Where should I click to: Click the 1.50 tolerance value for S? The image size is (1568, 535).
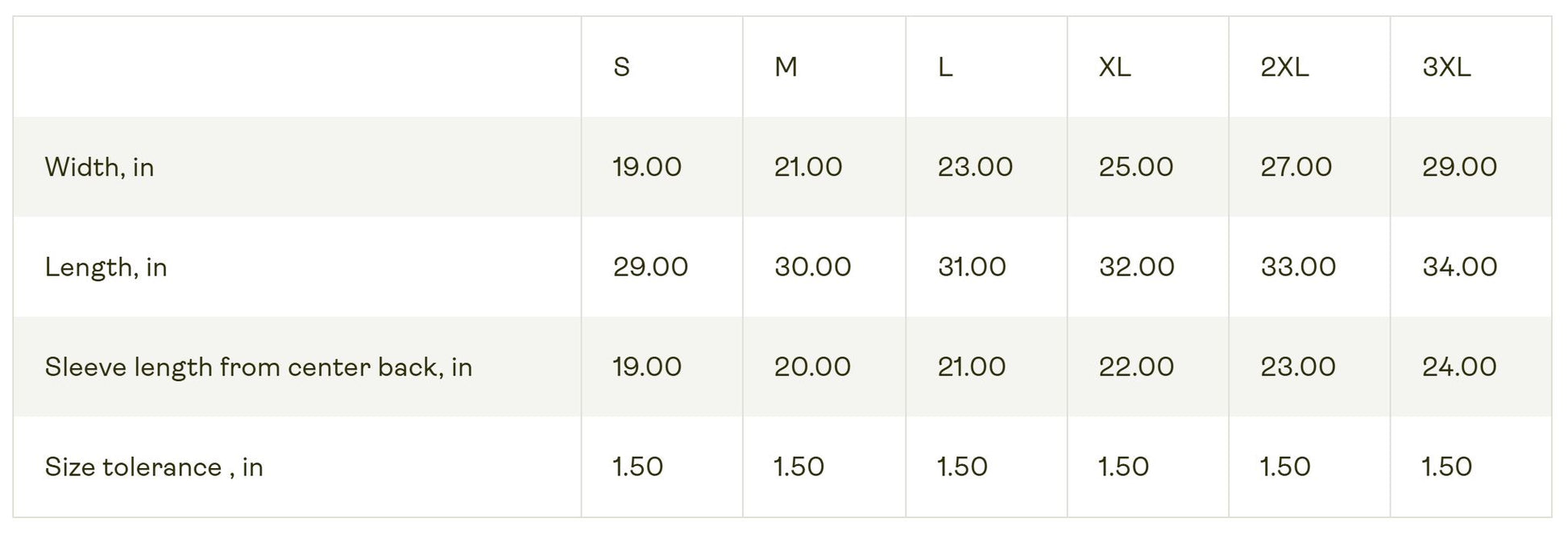coord(637,467)
